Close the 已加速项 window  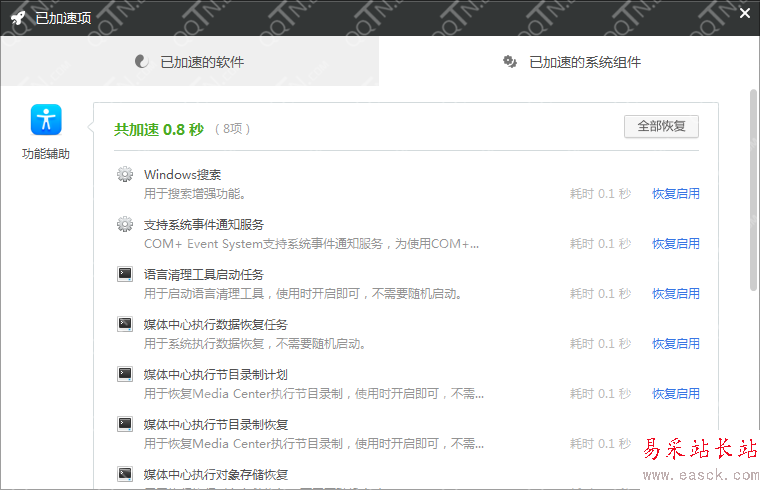pyautogui.click(x=745, y=14)
